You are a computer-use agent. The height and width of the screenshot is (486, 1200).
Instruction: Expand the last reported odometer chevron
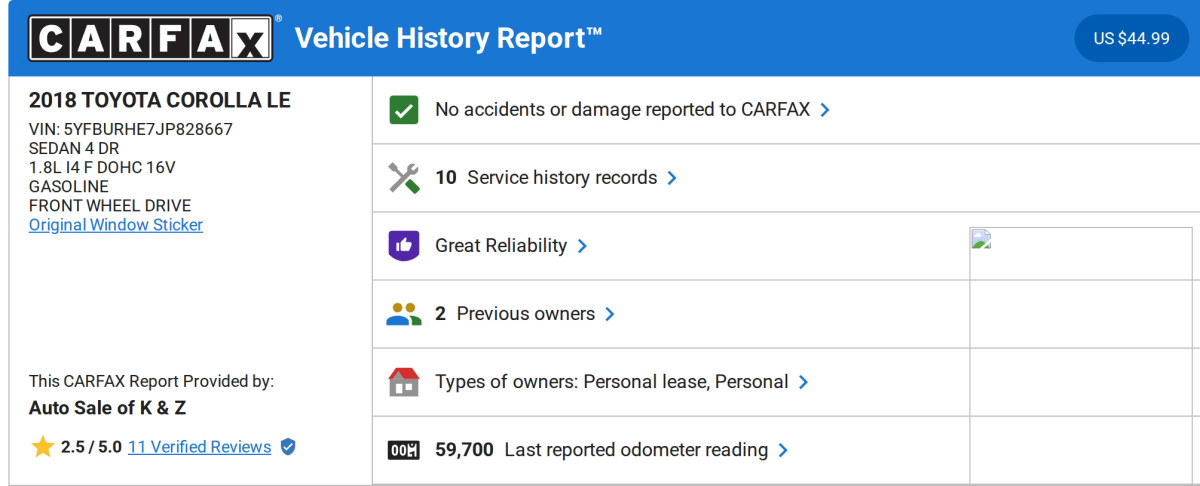[x=783, y=450]
